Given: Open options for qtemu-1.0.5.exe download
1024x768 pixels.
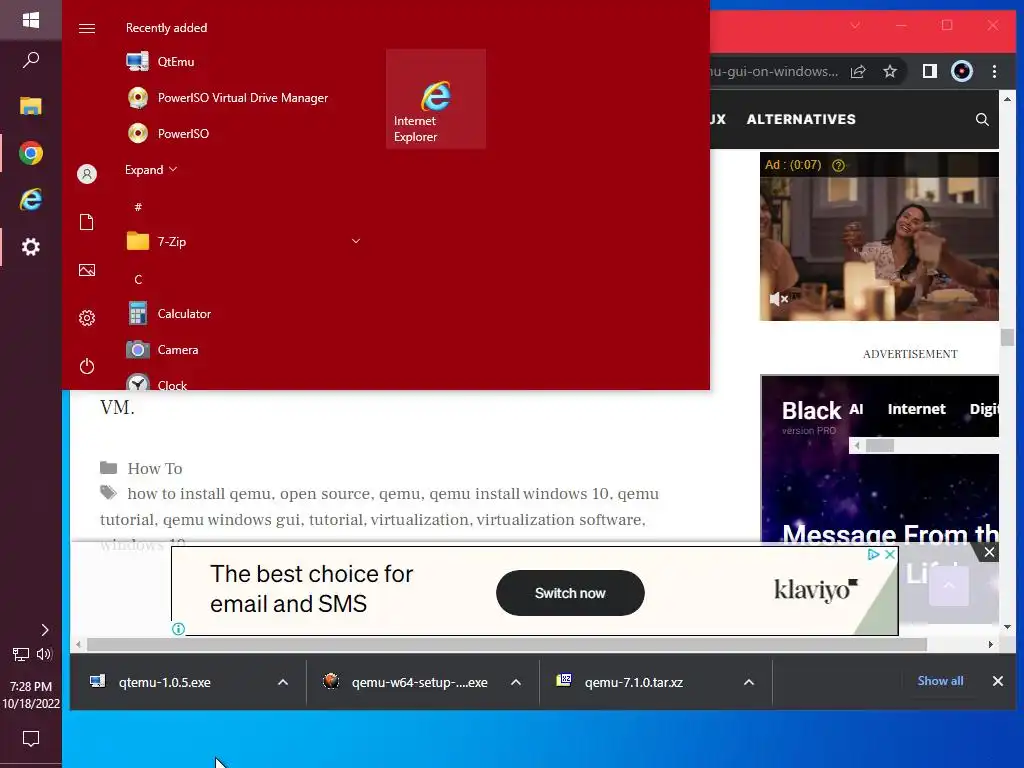Looking at the screenshot, I should pos(283,682).
